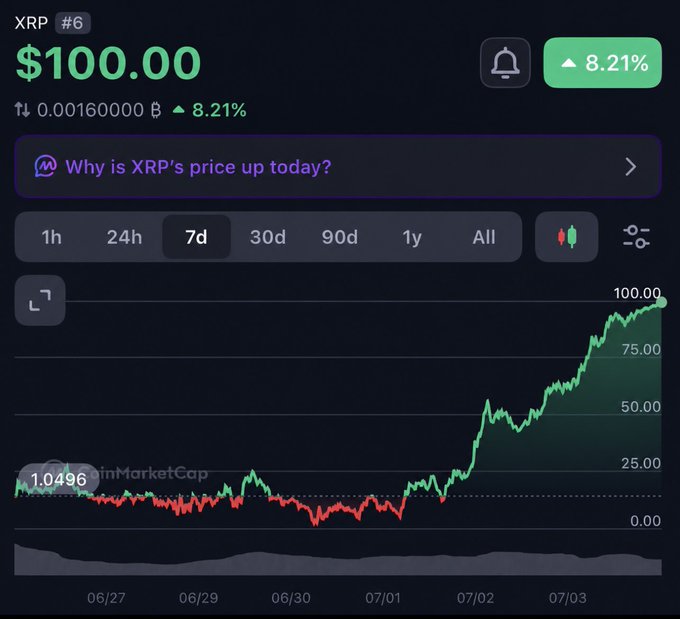Tap the 100.00 axis price label
Image resolution: width=680 pixels, height=619 pixels.
[x=637, y=293]
